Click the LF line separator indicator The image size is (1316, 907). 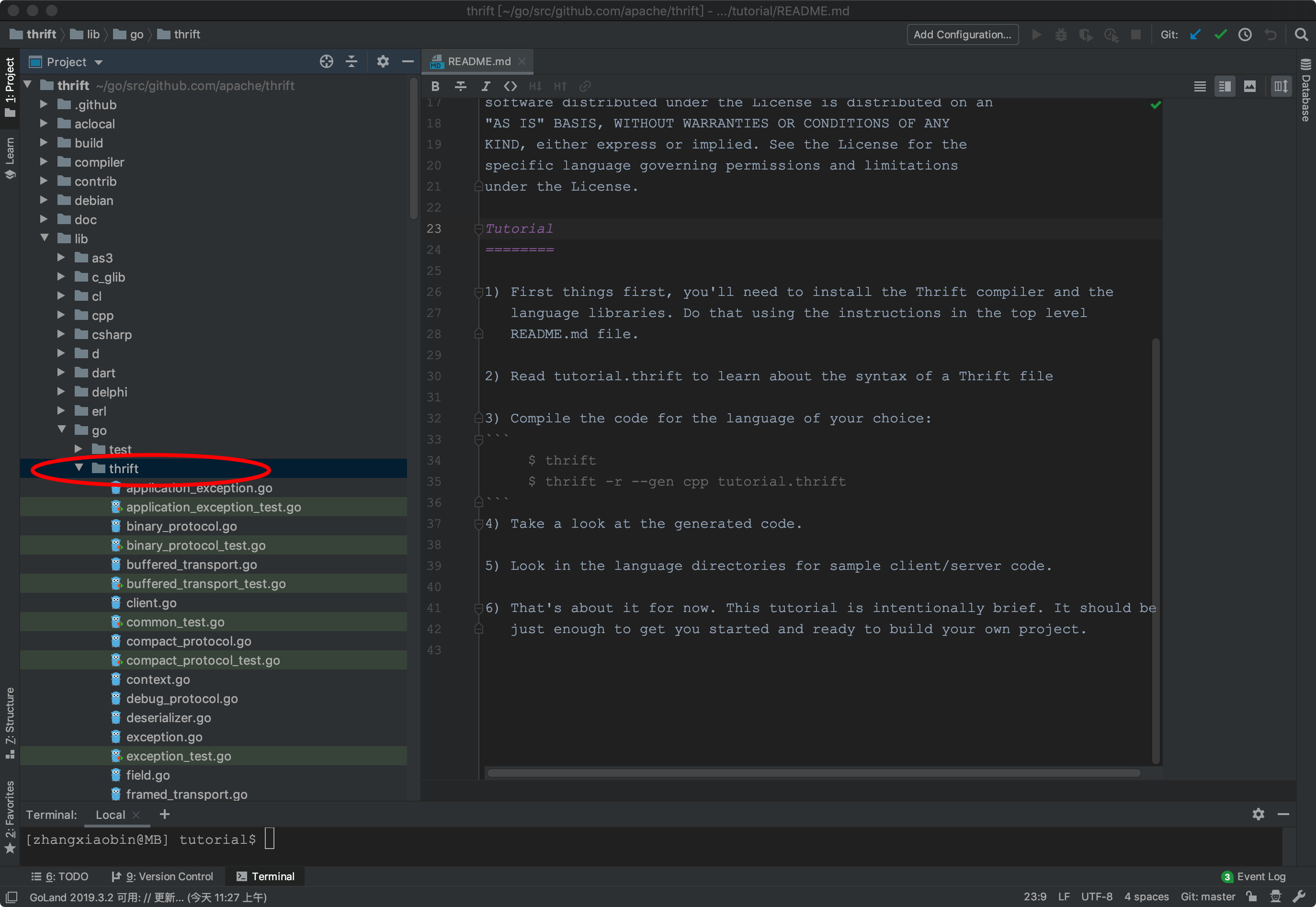pos(1064,896)
